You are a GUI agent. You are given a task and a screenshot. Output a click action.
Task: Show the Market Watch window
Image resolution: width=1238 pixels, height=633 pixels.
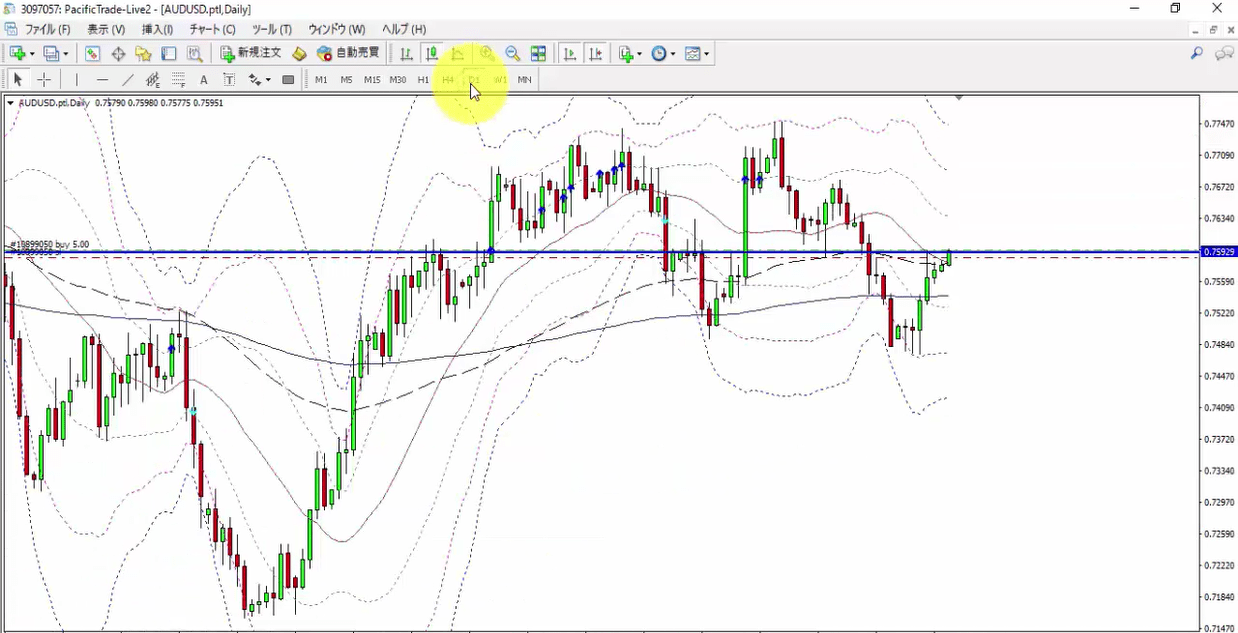pos(92,53)
